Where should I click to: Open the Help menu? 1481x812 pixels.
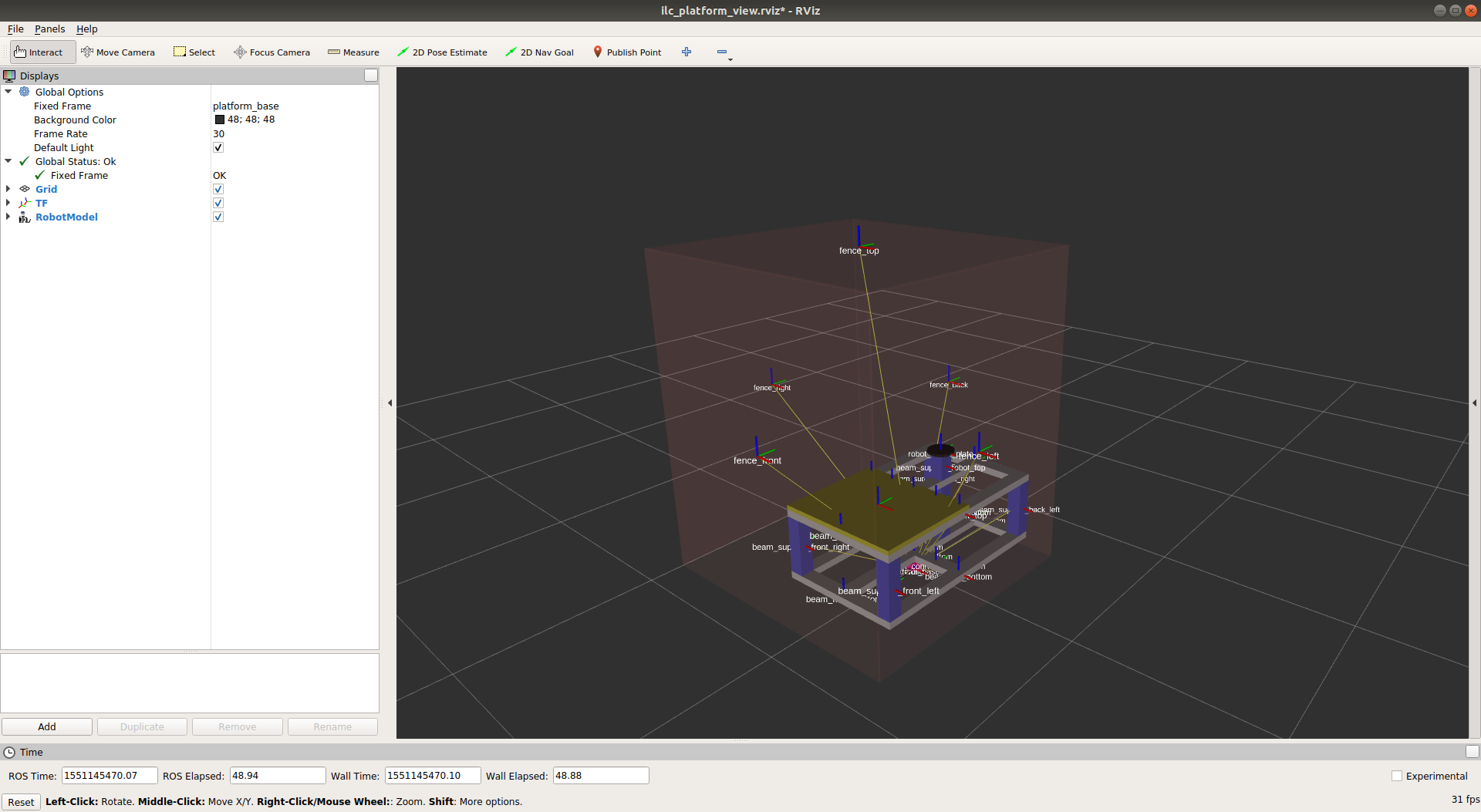tap(86, 29)
